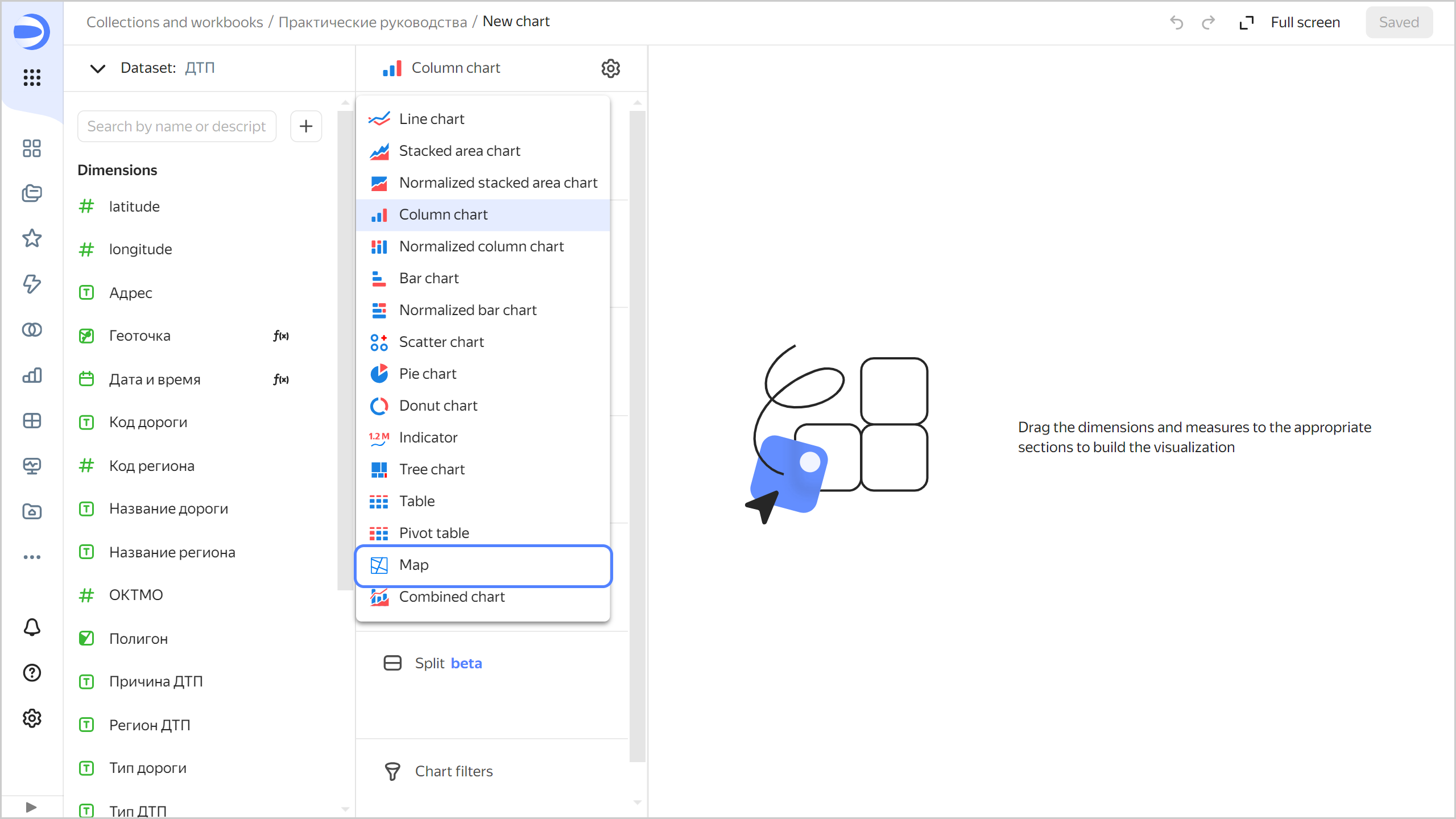
Task: Toggle the Column chart type dropdown
Action: coord(455,68)
